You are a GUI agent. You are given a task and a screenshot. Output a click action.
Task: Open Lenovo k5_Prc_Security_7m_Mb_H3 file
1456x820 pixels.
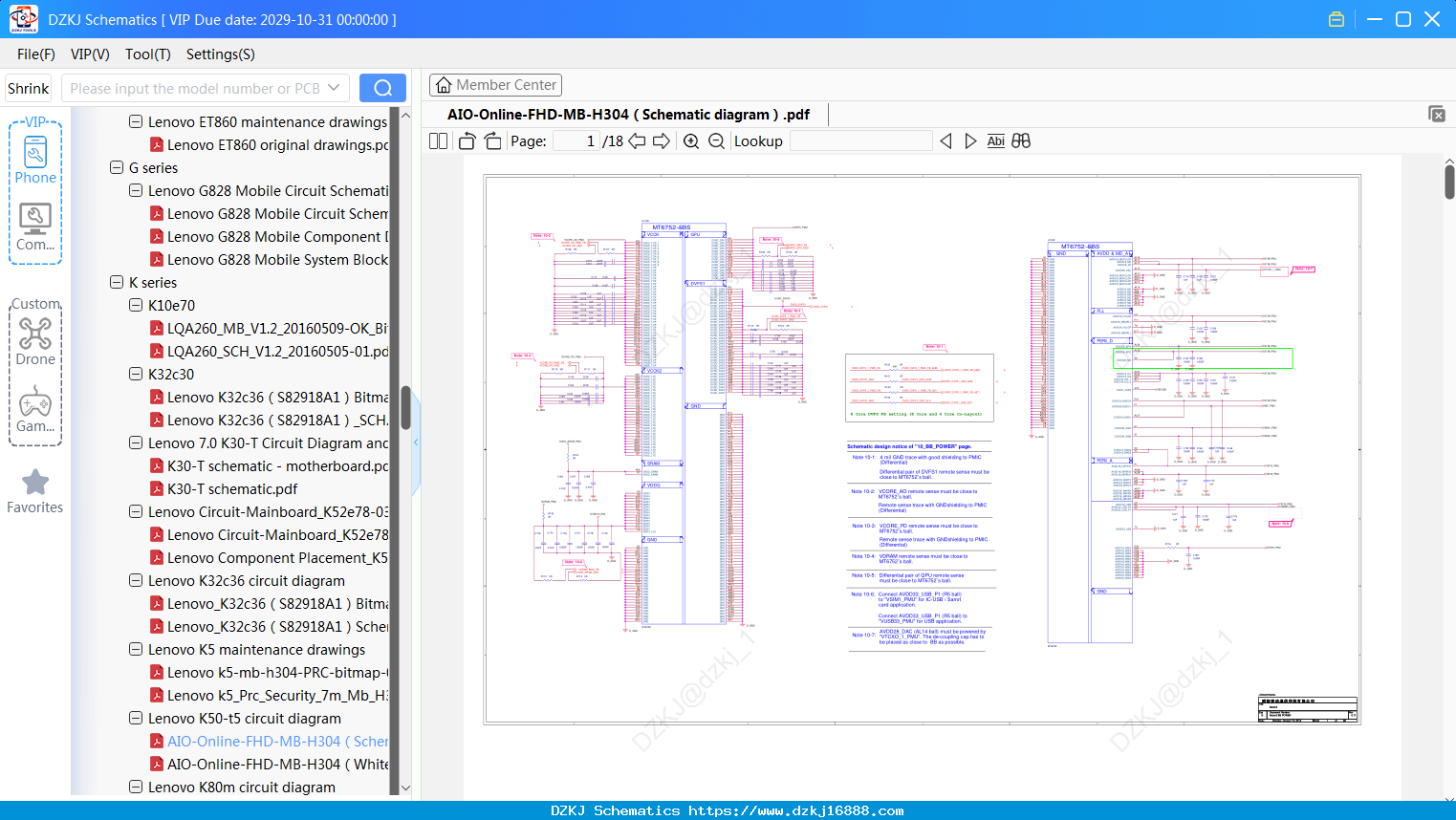pyautogui.click(x=270, y=695)
